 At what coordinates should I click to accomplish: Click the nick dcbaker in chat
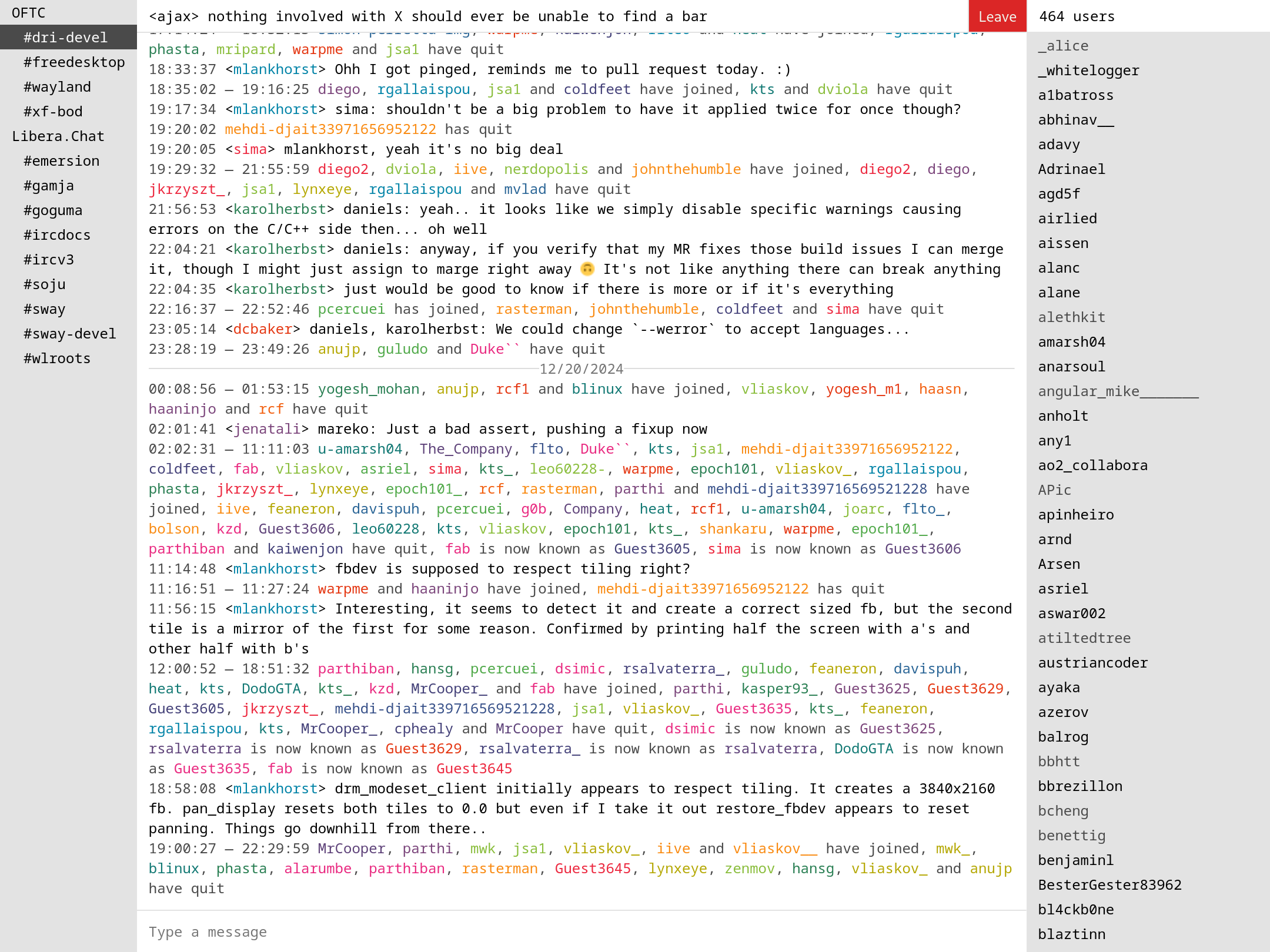(x=262, y=329)
